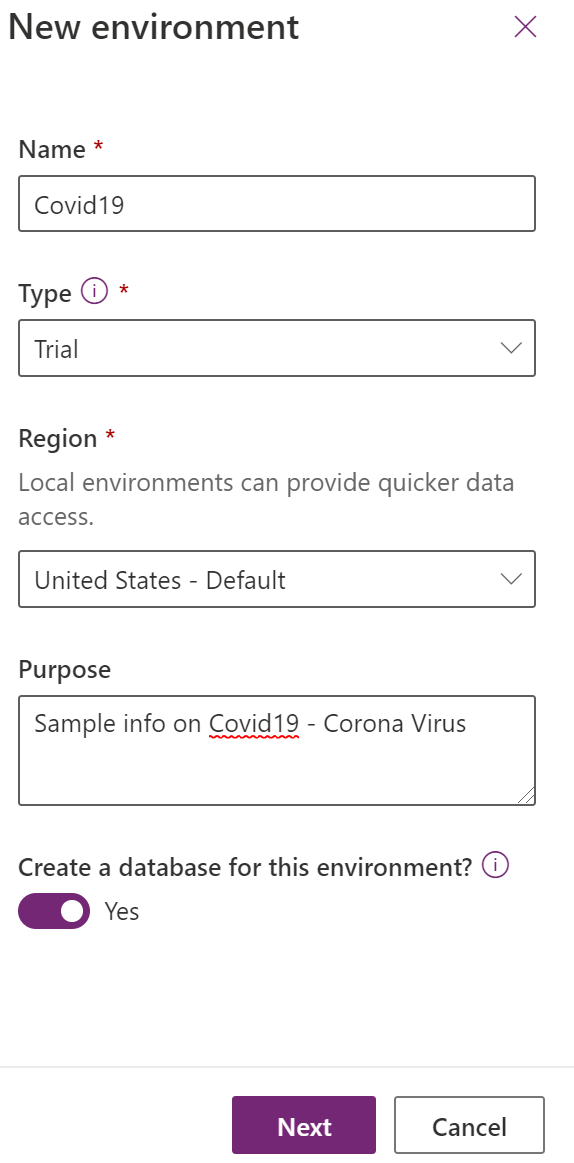Viewport: 574px width, 1163px height.
Task: Open the Type dropdown showing Trial
Action: pos(277,348)
